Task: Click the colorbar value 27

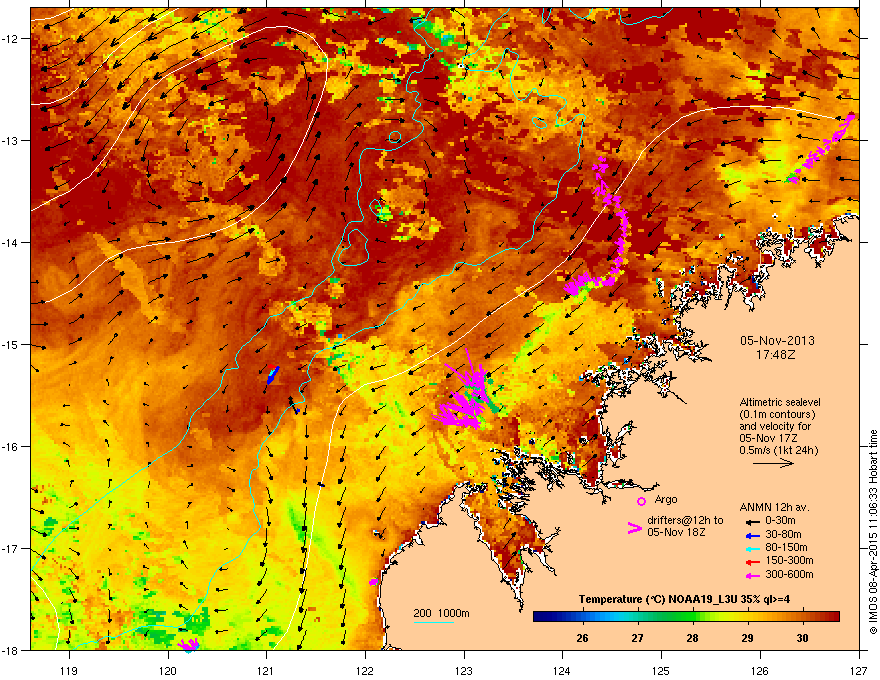Action: tap(637, 638)
